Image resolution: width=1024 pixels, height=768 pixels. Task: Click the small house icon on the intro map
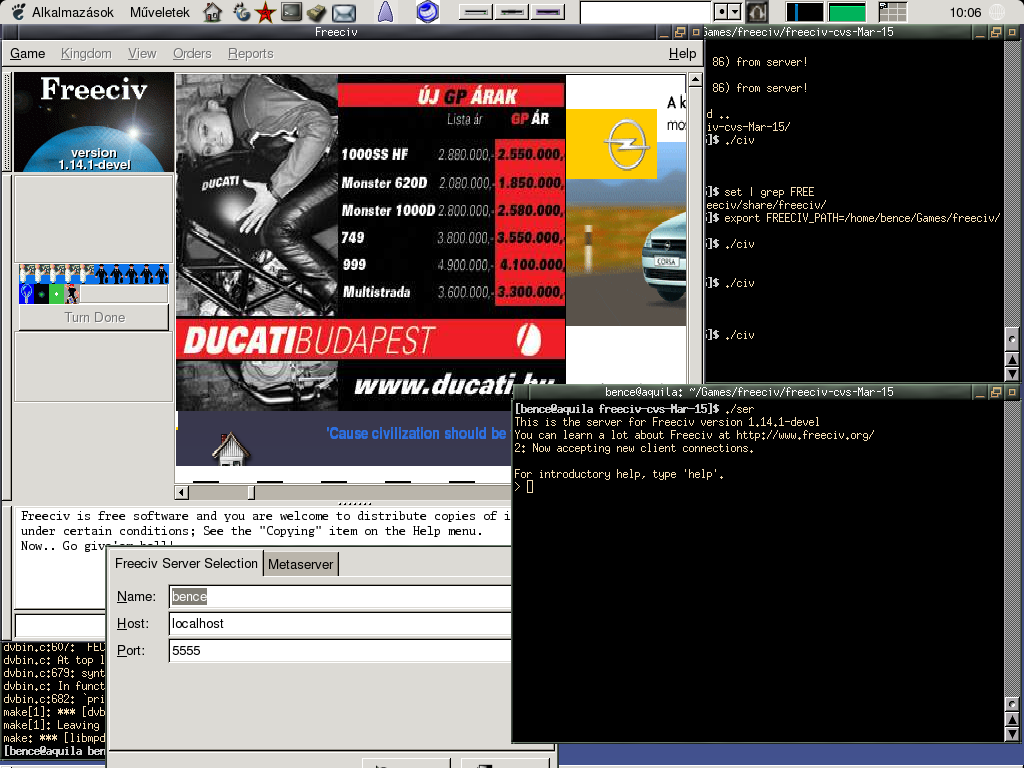click(231, 449)
